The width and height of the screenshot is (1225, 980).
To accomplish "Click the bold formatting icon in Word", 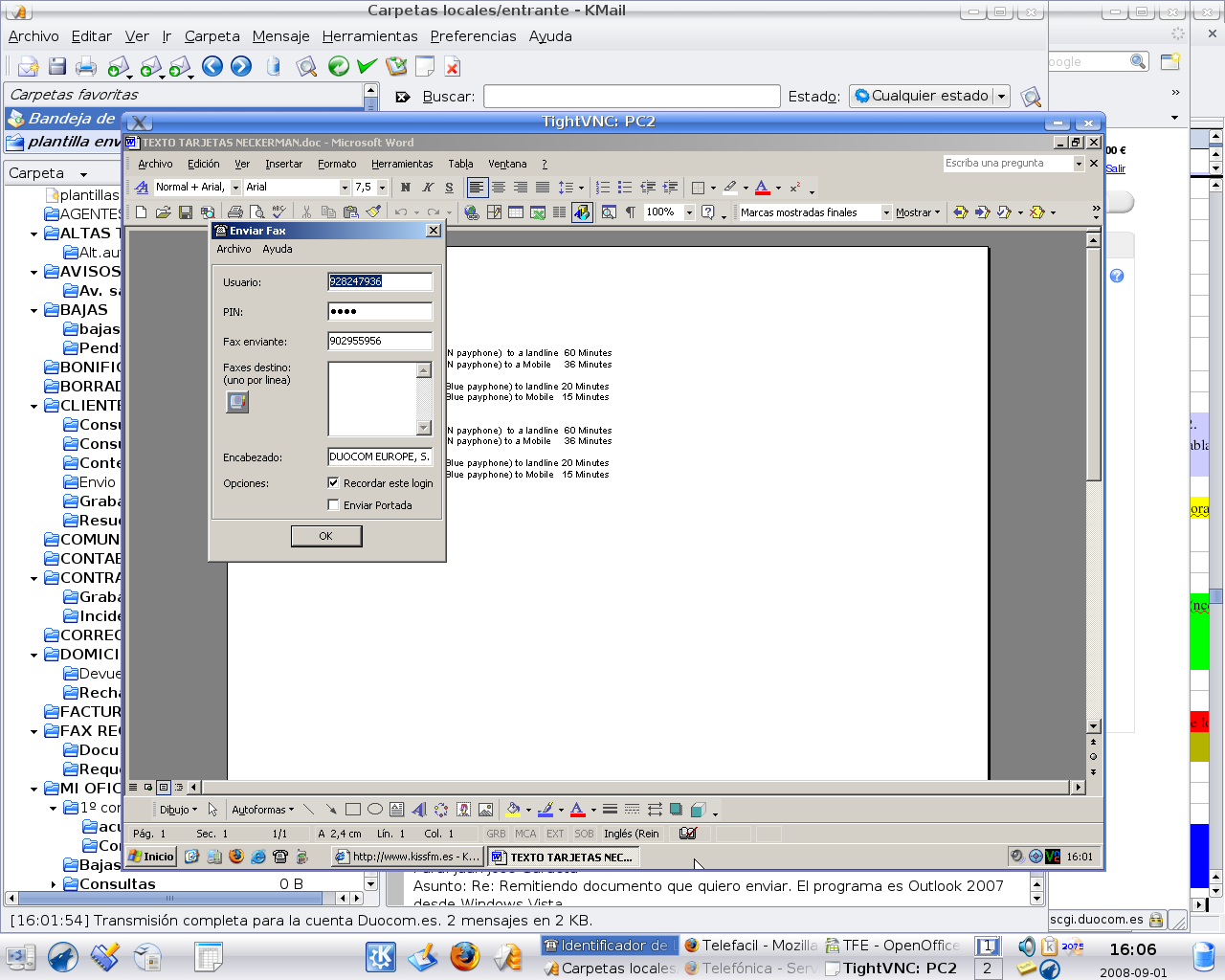I will click(405, 188).
